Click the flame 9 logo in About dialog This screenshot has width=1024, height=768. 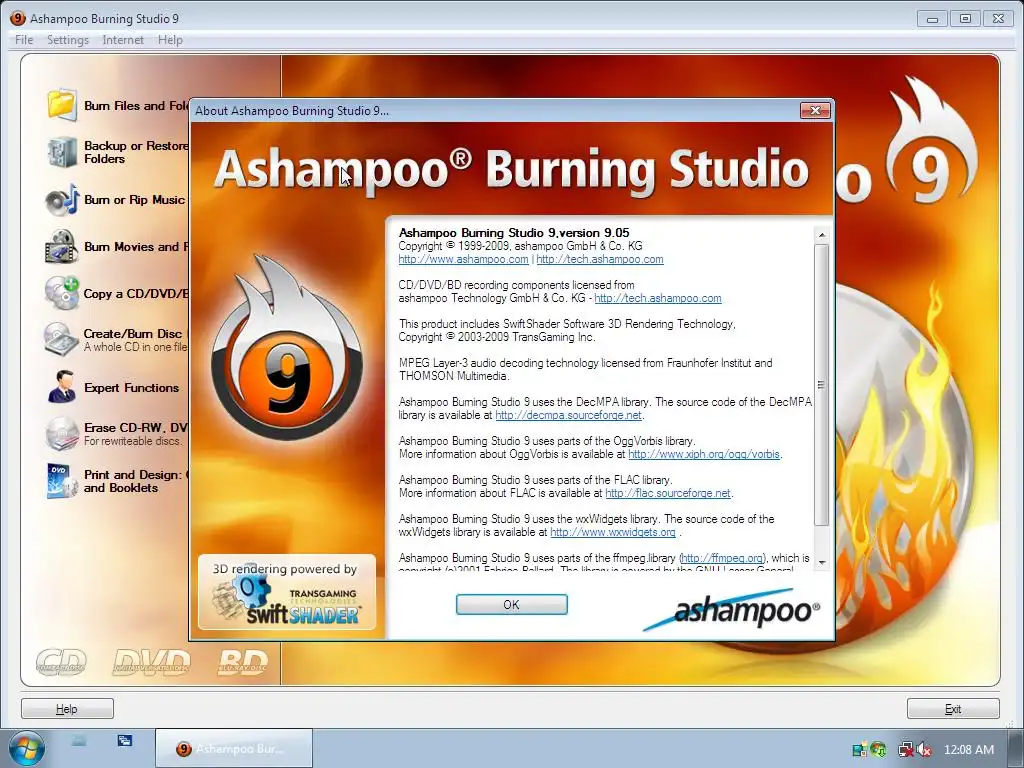287,347
